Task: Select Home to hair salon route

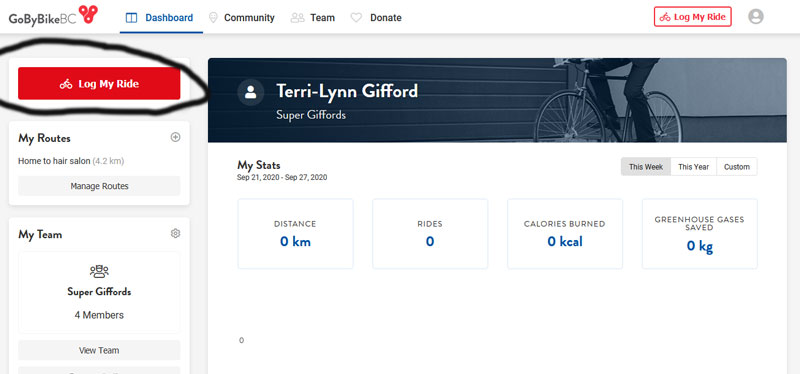Action: 71,161
